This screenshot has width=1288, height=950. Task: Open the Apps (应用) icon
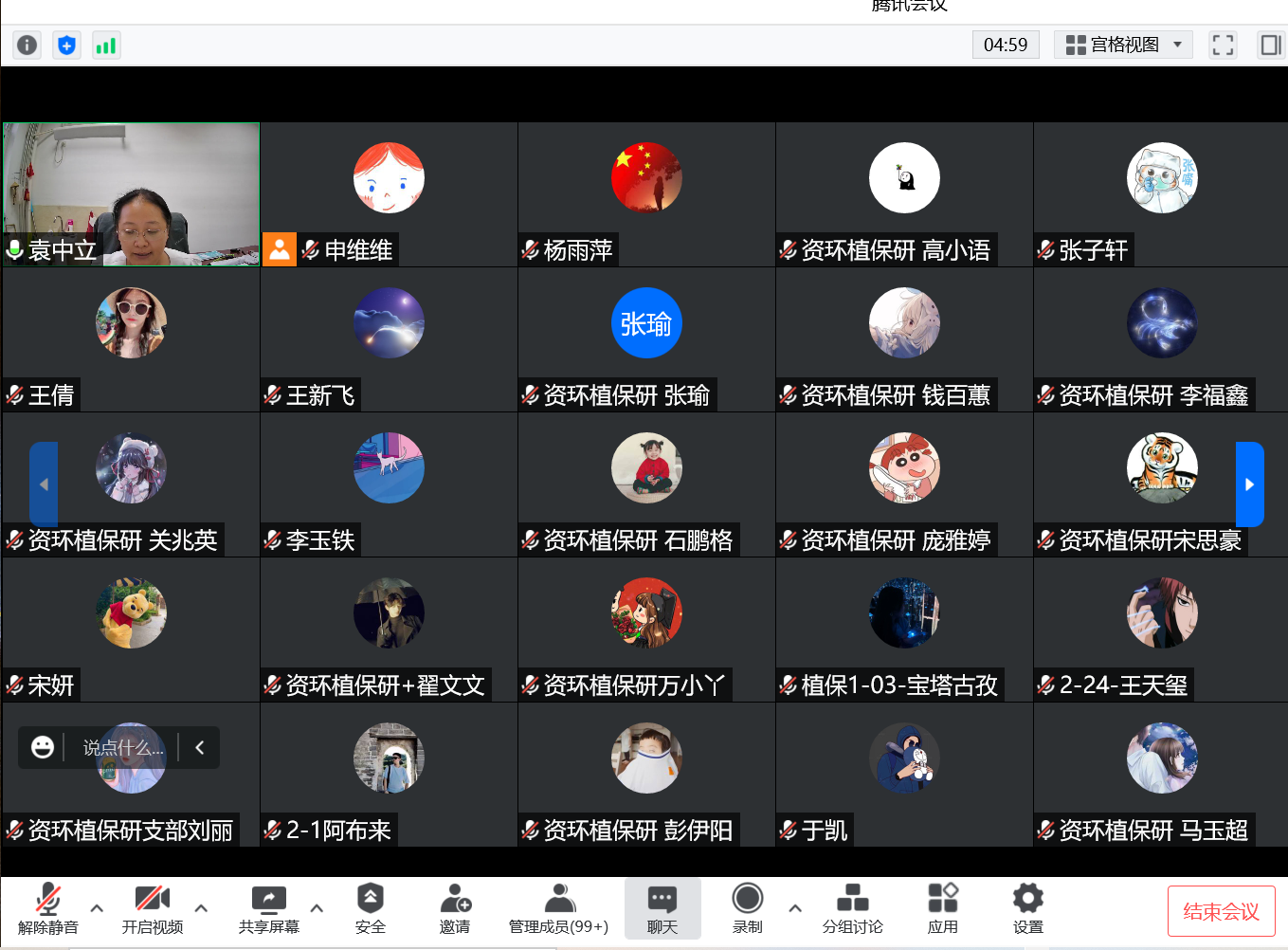(x=942, y=908)
